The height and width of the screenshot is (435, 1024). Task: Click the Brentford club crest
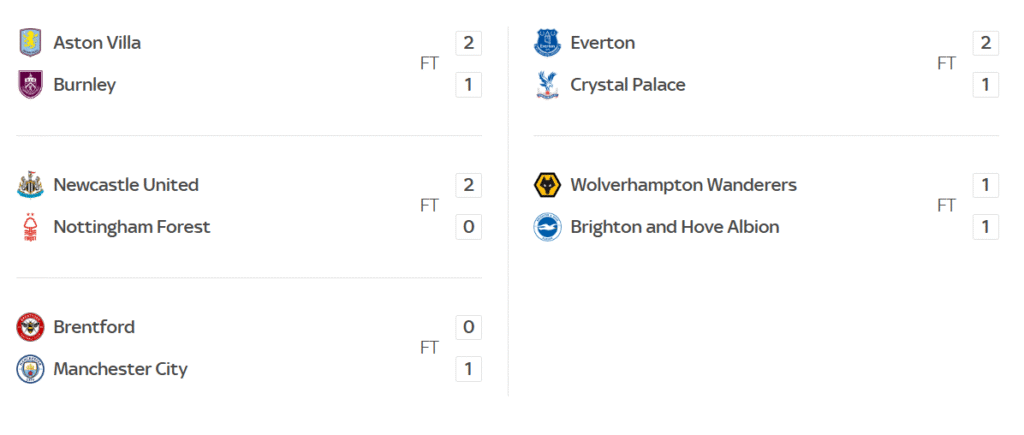point(31,327)
